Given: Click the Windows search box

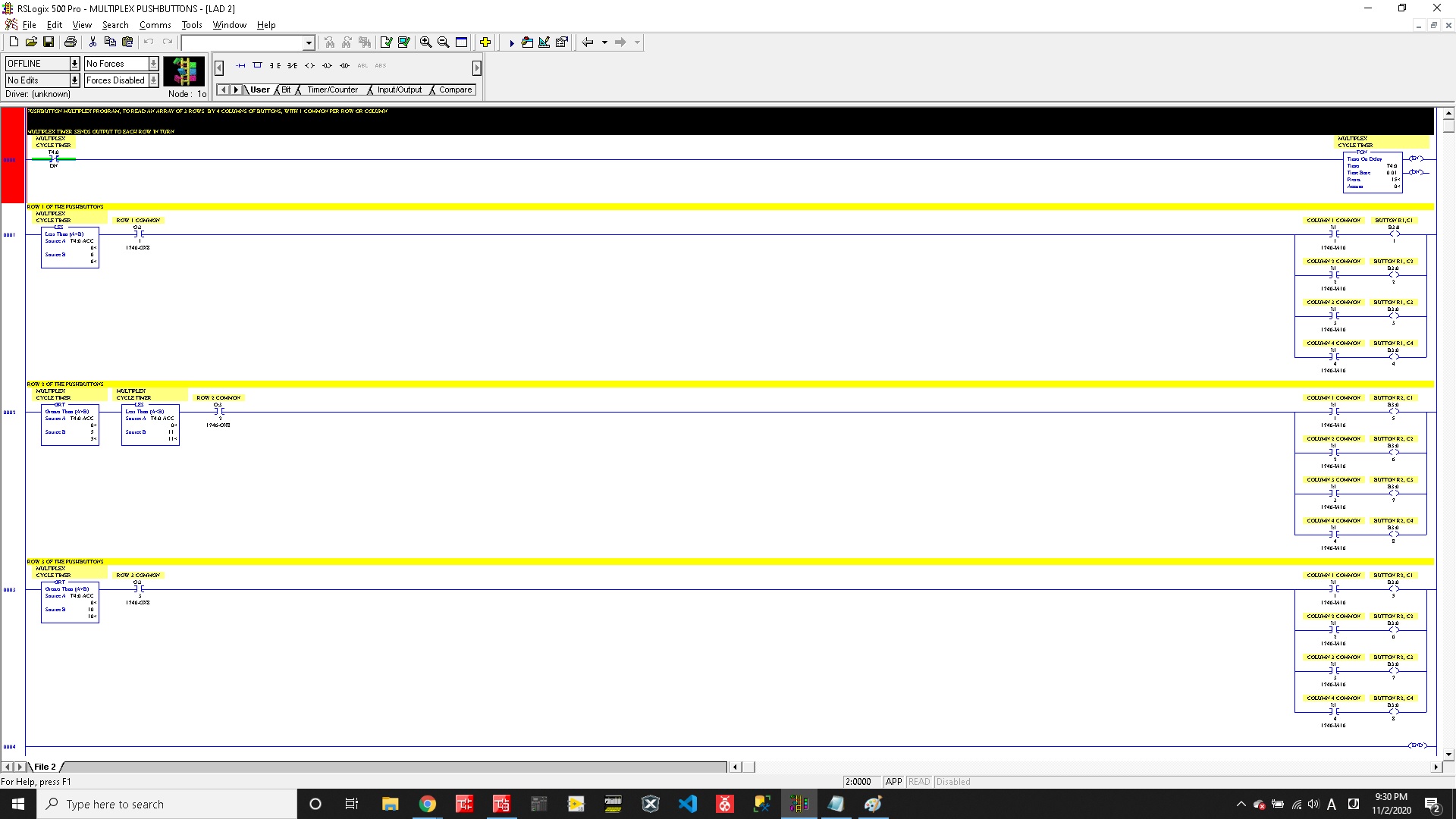Looking at the screenshot, I should tap(167, 804).
